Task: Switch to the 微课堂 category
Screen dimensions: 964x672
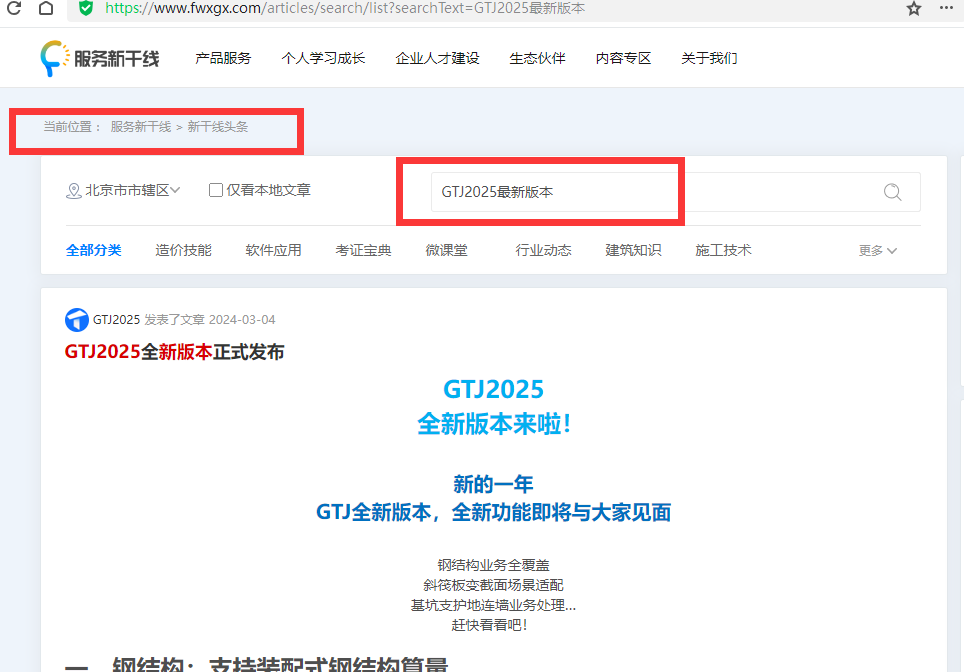Action: click(446, 250)
